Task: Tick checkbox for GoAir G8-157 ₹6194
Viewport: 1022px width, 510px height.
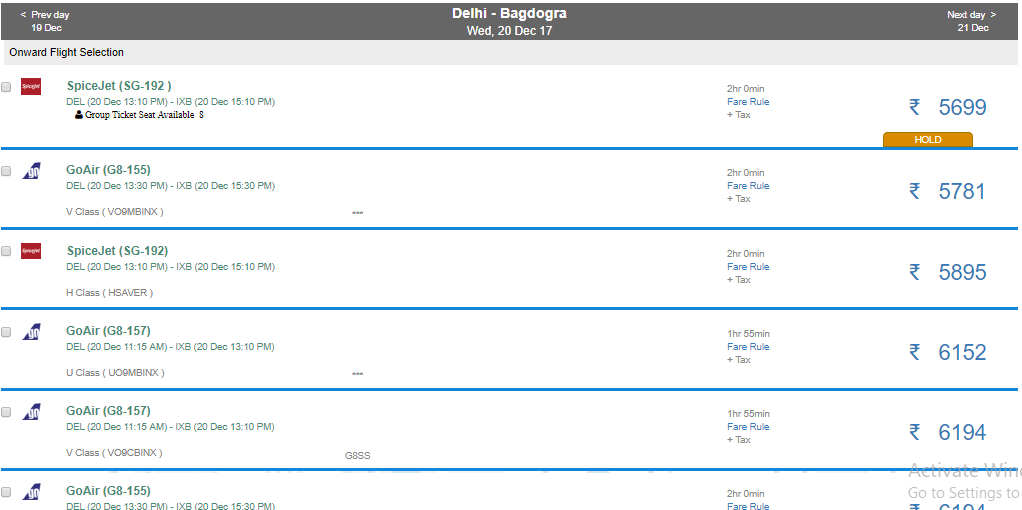Action: pos(7,412)
